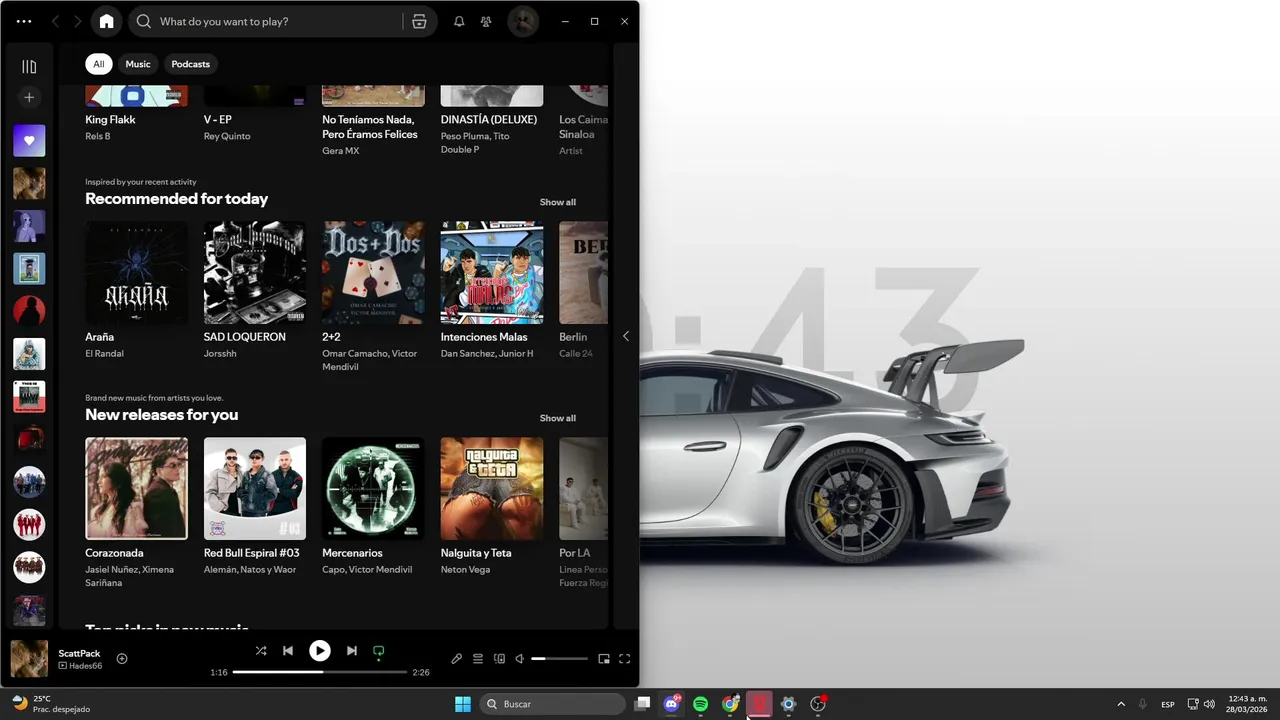The width and height of the screenshot is (1280, 720).
Task: Mute the volume
Action: [520, 659]
